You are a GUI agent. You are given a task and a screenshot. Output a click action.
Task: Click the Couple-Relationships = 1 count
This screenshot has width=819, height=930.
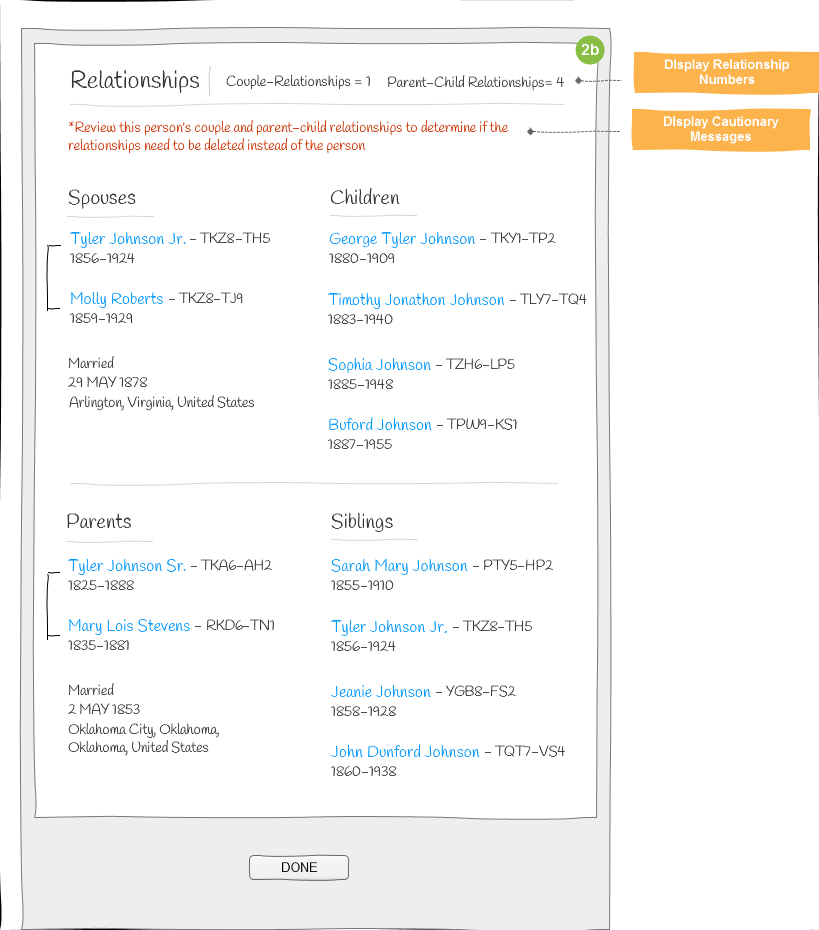(x=298, y=81)
